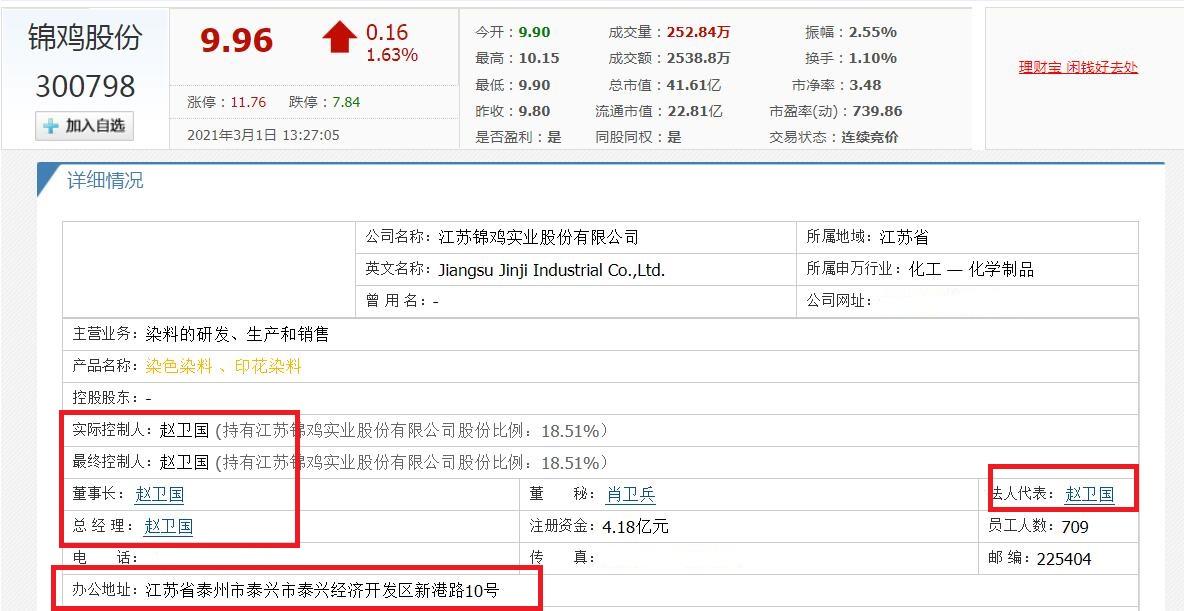Click the 跌停 limit-down value 7.84

point(346,102)
